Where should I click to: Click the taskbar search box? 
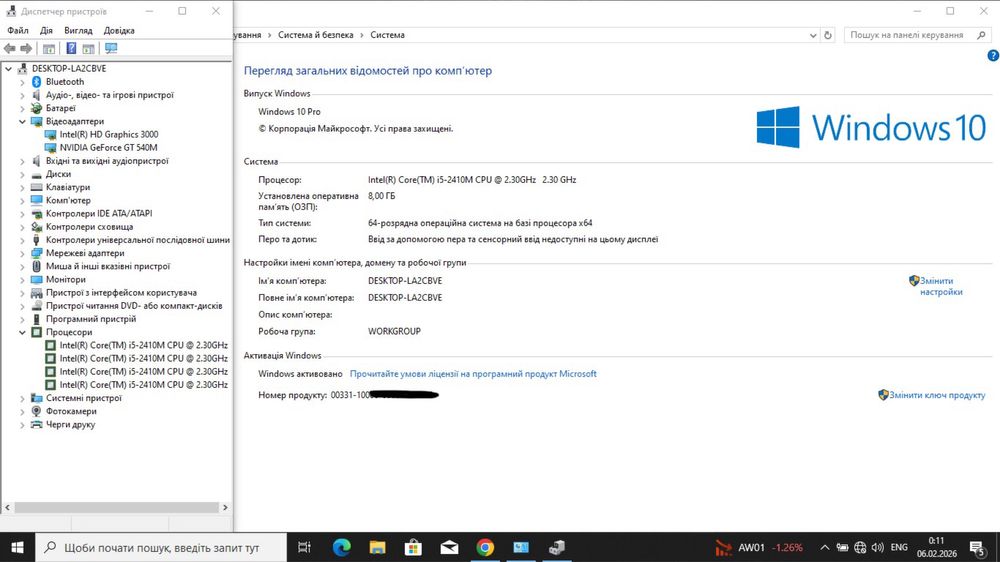[x=161, y=547]
